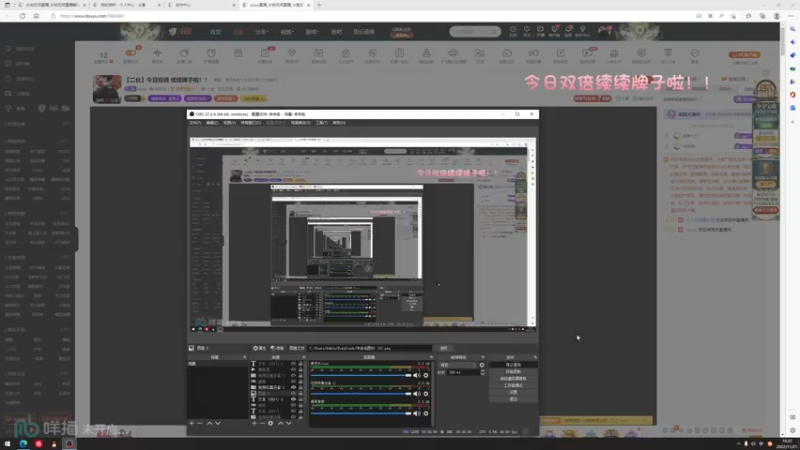Screen dimensions: 800x450
Task: Open 分类 dropdown in Douyu navigation
Action: tap(262, 32)
